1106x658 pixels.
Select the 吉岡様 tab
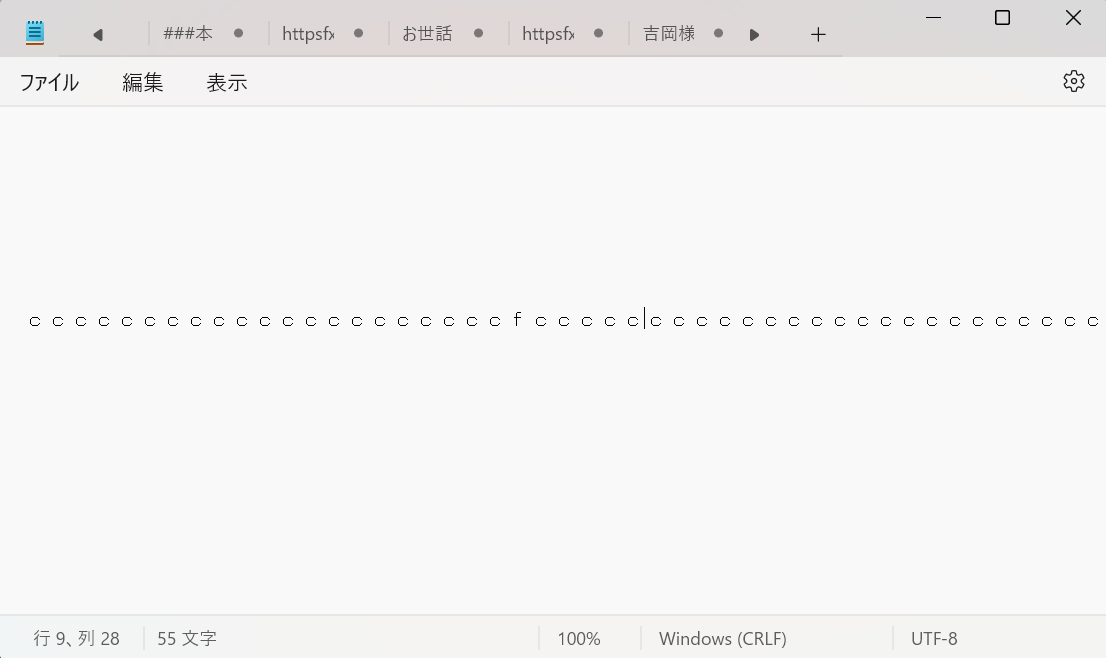[x=668, y=34]
